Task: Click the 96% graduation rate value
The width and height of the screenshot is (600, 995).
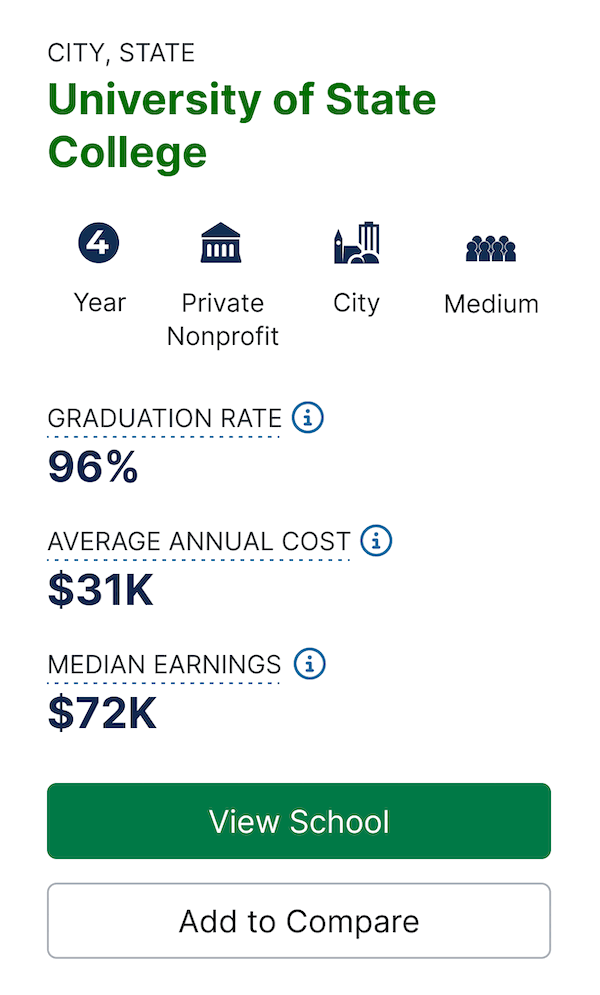Action: 93,467
